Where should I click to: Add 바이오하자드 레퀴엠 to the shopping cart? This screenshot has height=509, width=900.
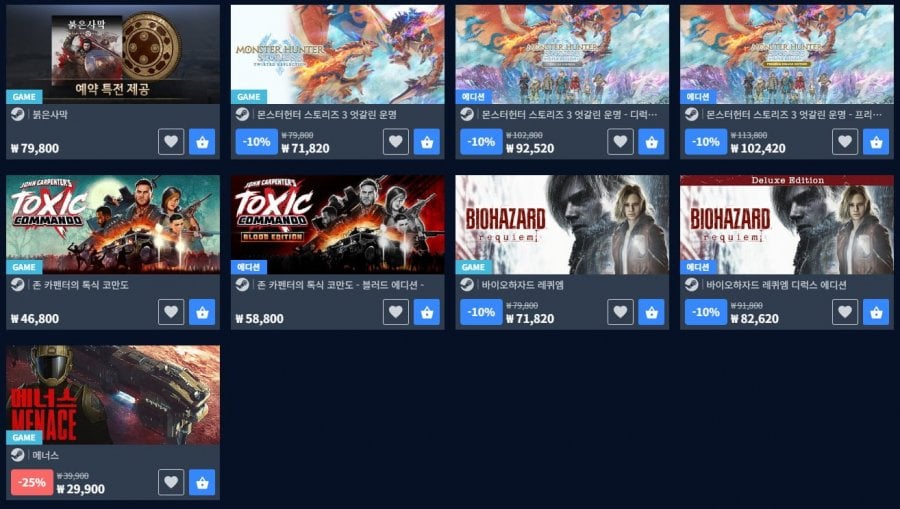point(651,312)
